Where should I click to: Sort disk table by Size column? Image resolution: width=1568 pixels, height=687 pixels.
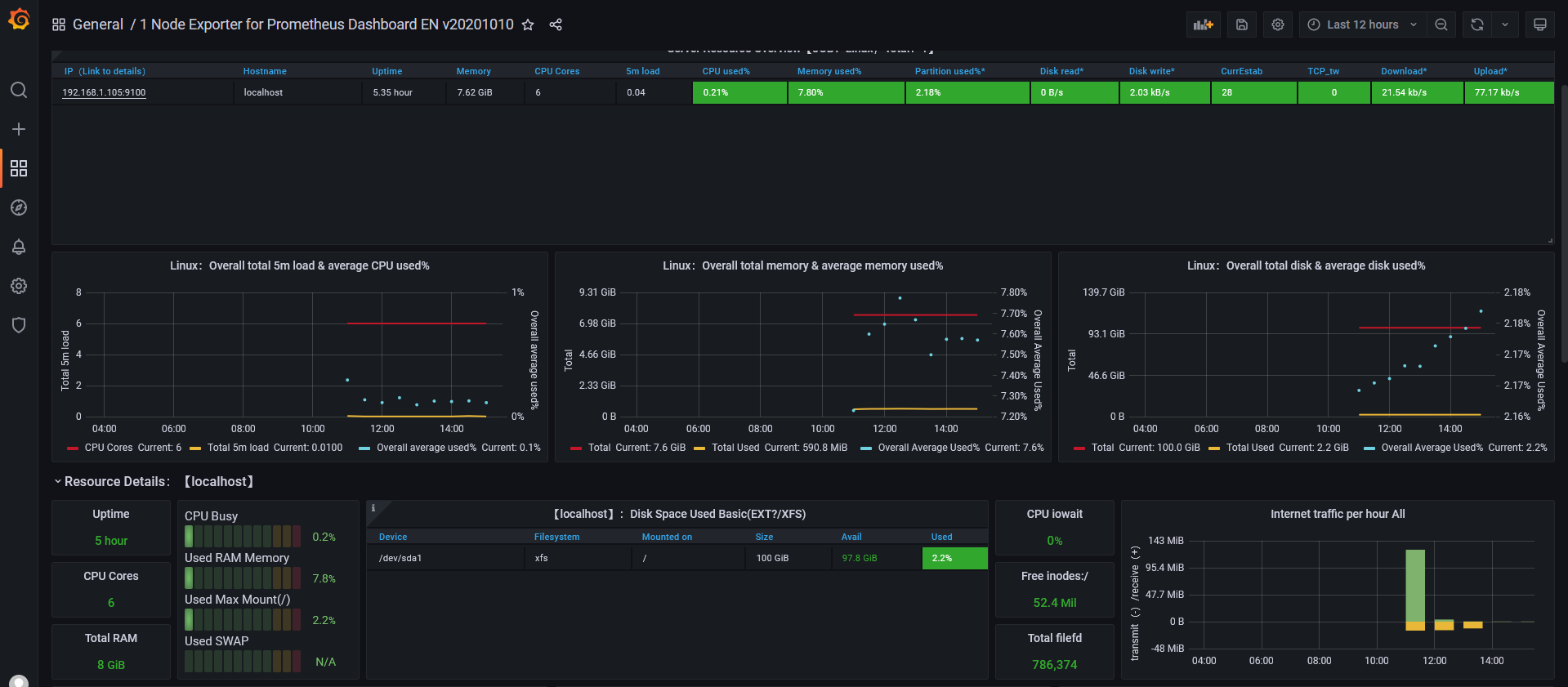coord(764,537)
